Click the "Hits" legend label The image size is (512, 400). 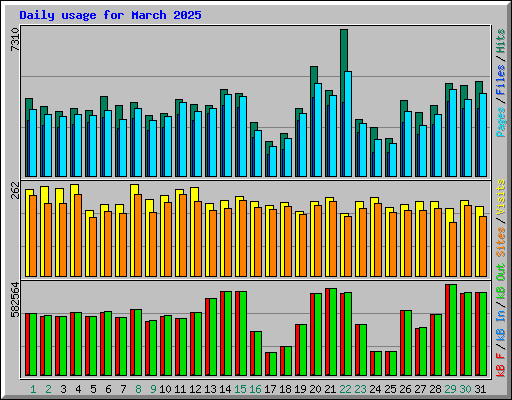(x=501, y=41)
